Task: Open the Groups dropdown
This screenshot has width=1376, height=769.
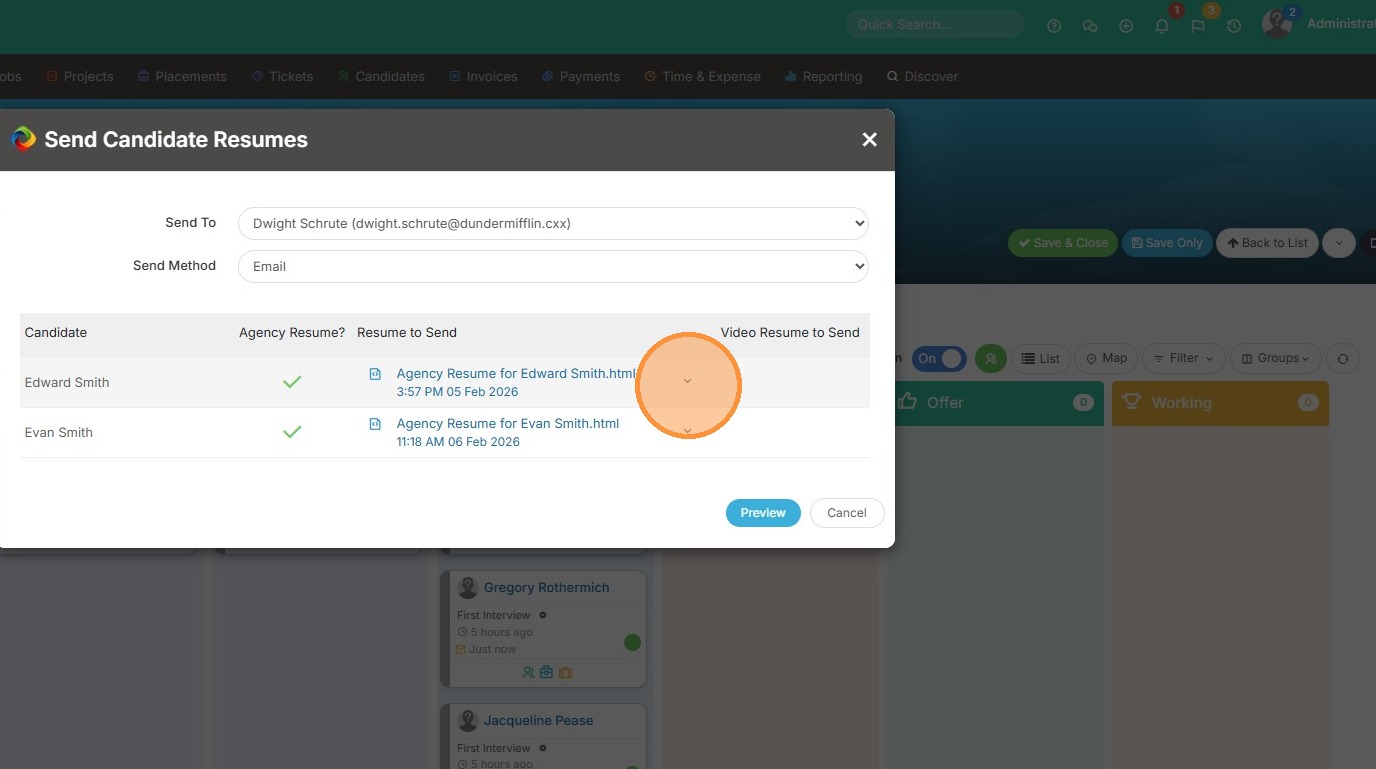Action: 1276,358
